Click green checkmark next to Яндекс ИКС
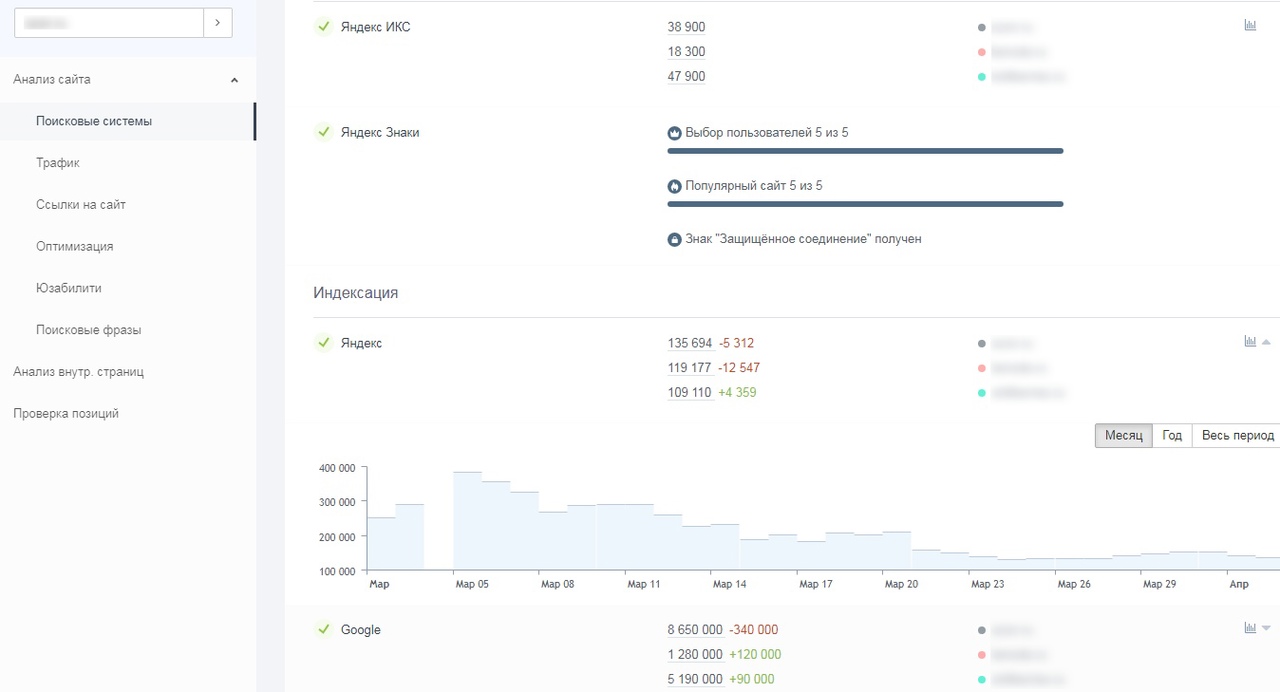Image resolution: width=1280 pixels, height=692 pixels. coord(323,27)
